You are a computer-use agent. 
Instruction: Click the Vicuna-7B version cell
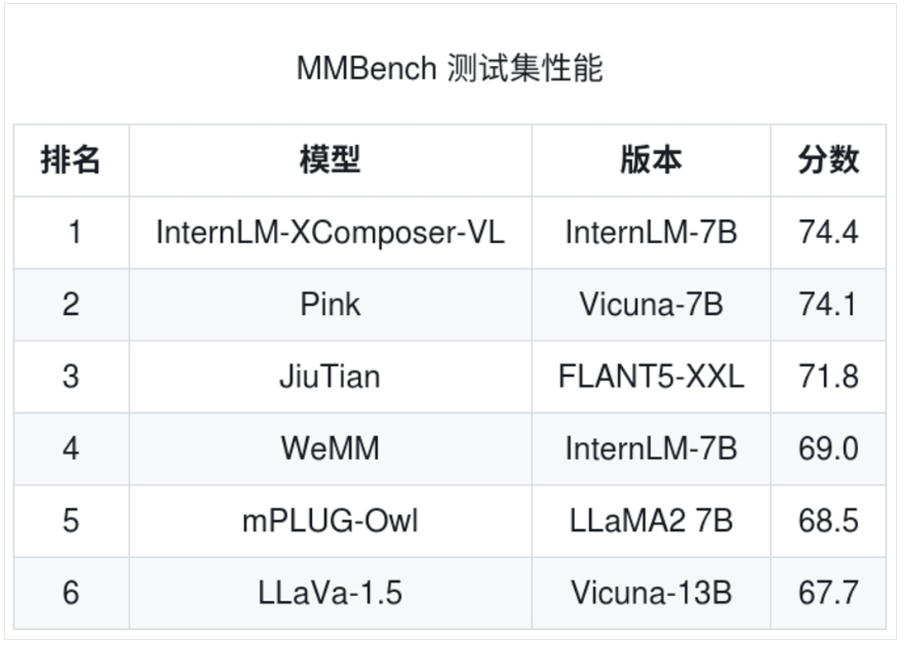[651, 304]
